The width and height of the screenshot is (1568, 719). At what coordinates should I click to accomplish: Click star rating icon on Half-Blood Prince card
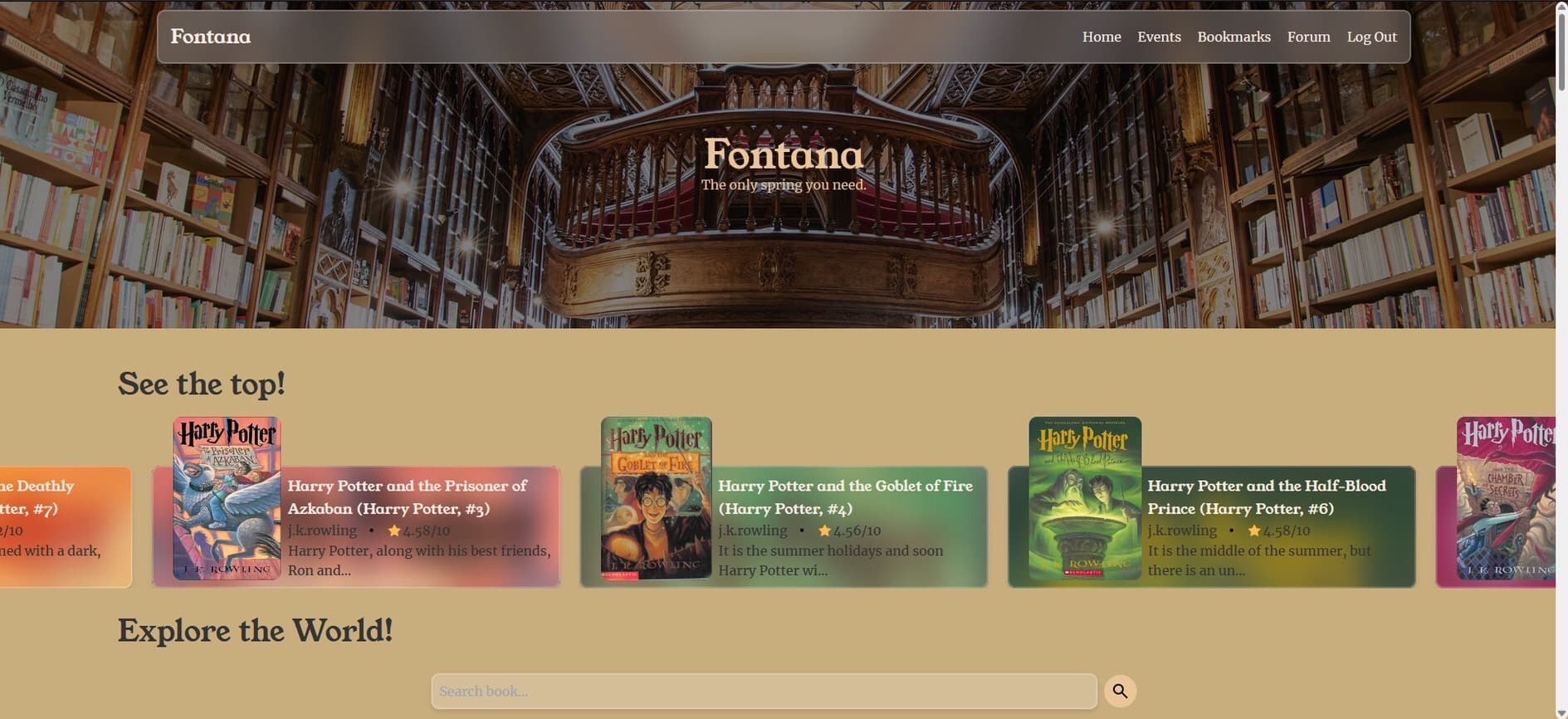1254,531
